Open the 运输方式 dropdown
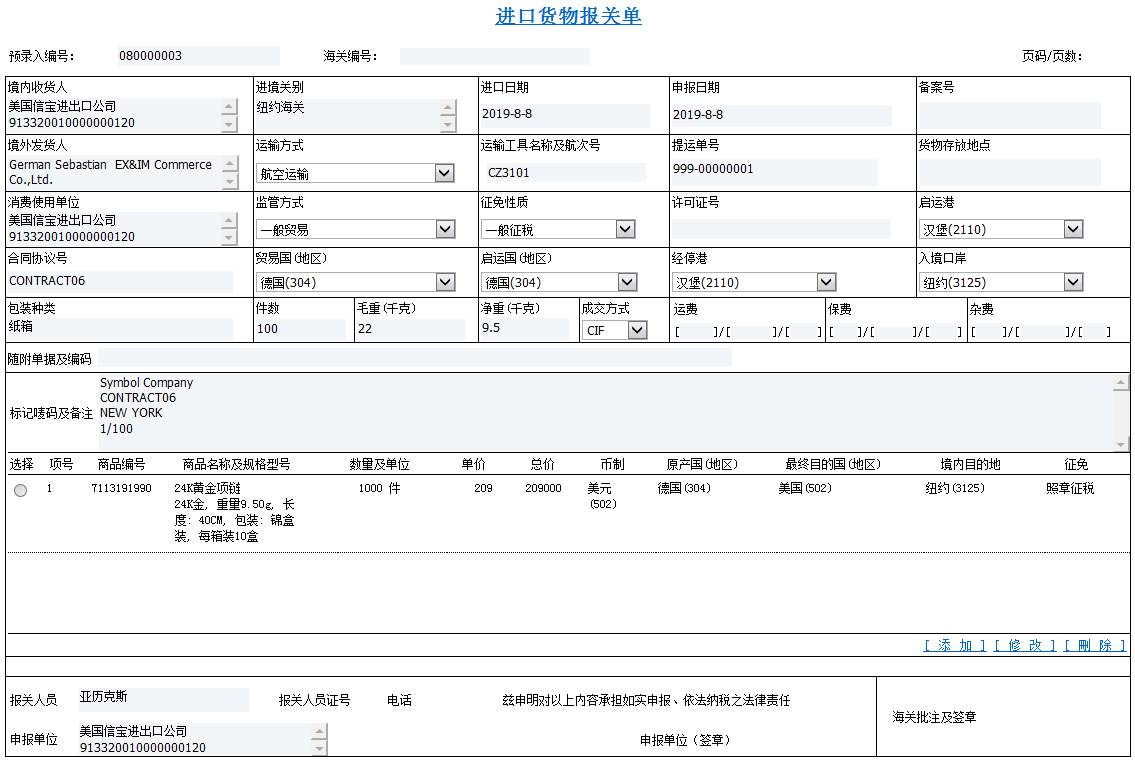 pos(445,174)
